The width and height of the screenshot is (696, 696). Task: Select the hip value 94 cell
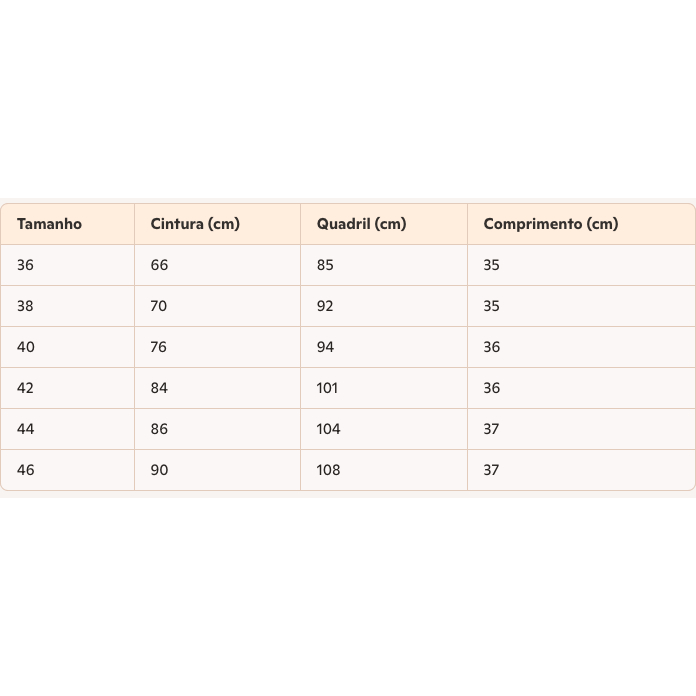tap(326, 347)
